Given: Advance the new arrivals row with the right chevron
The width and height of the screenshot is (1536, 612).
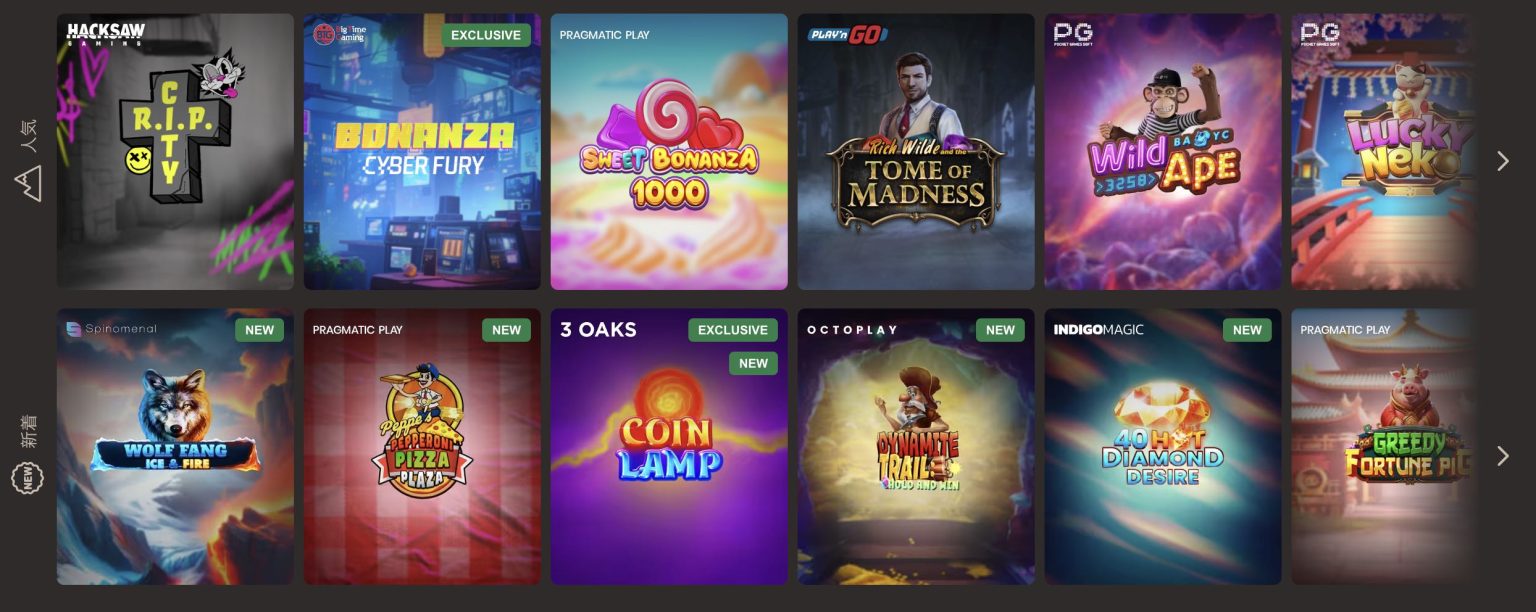Looking at the screenshot, I should 1502,456.
